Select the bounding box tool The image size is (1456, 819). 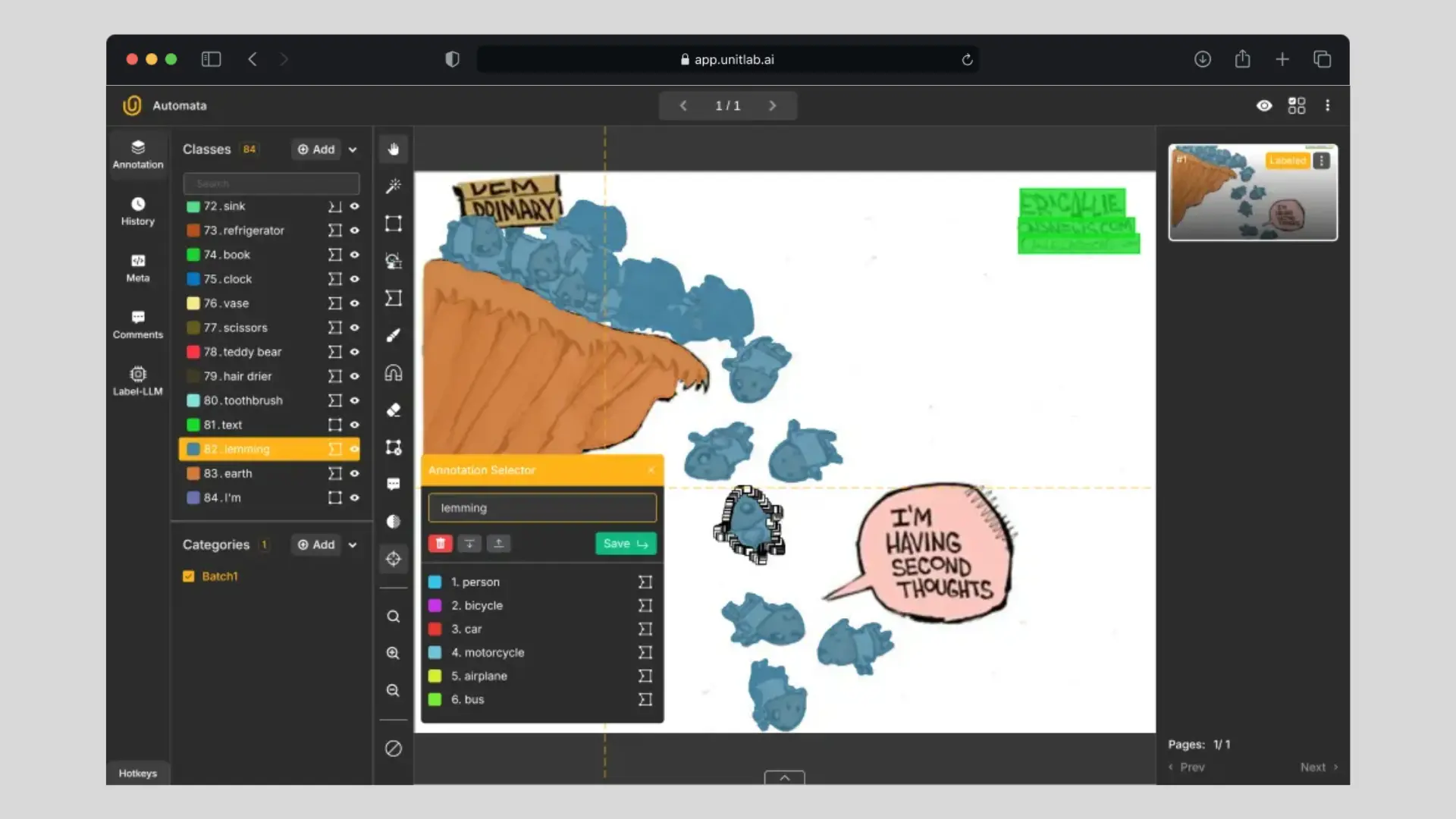point(393,224)
